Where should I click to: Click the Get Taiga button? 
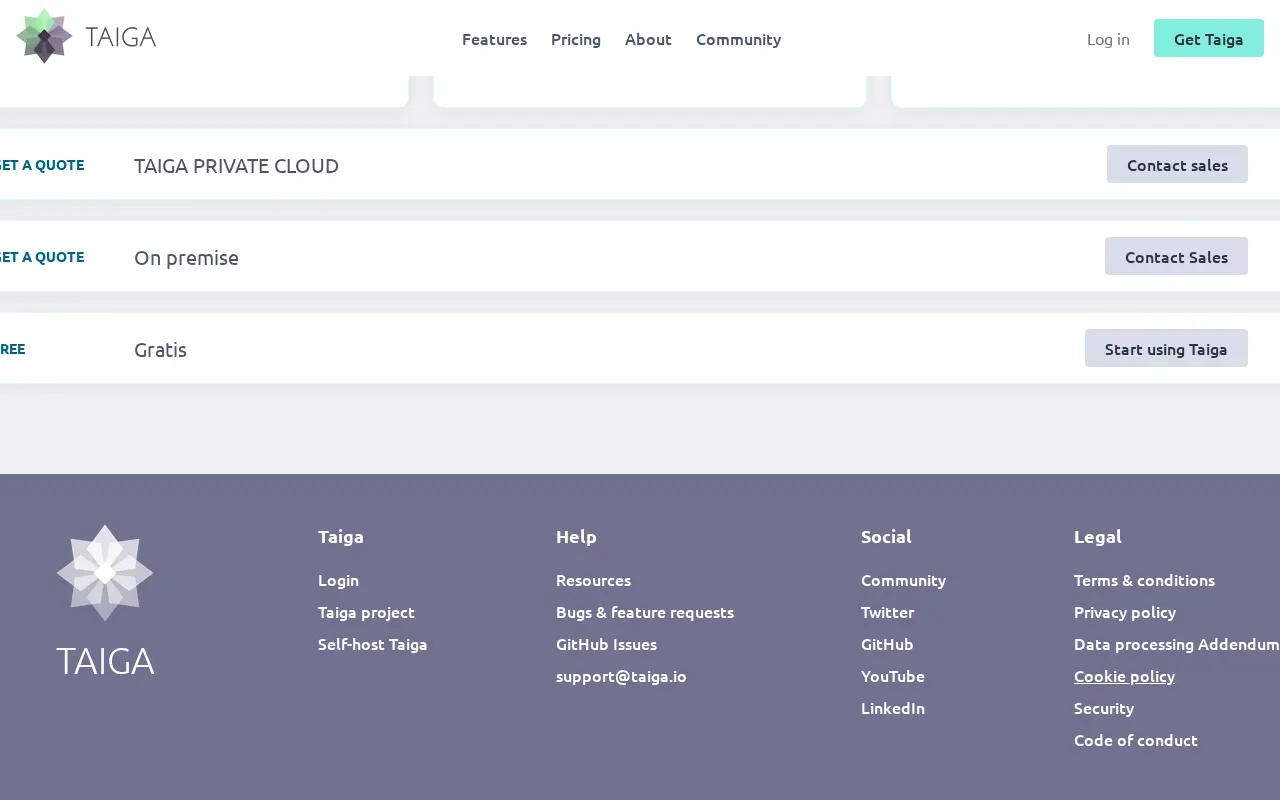pyautogui.click(x=1209, y=38)
